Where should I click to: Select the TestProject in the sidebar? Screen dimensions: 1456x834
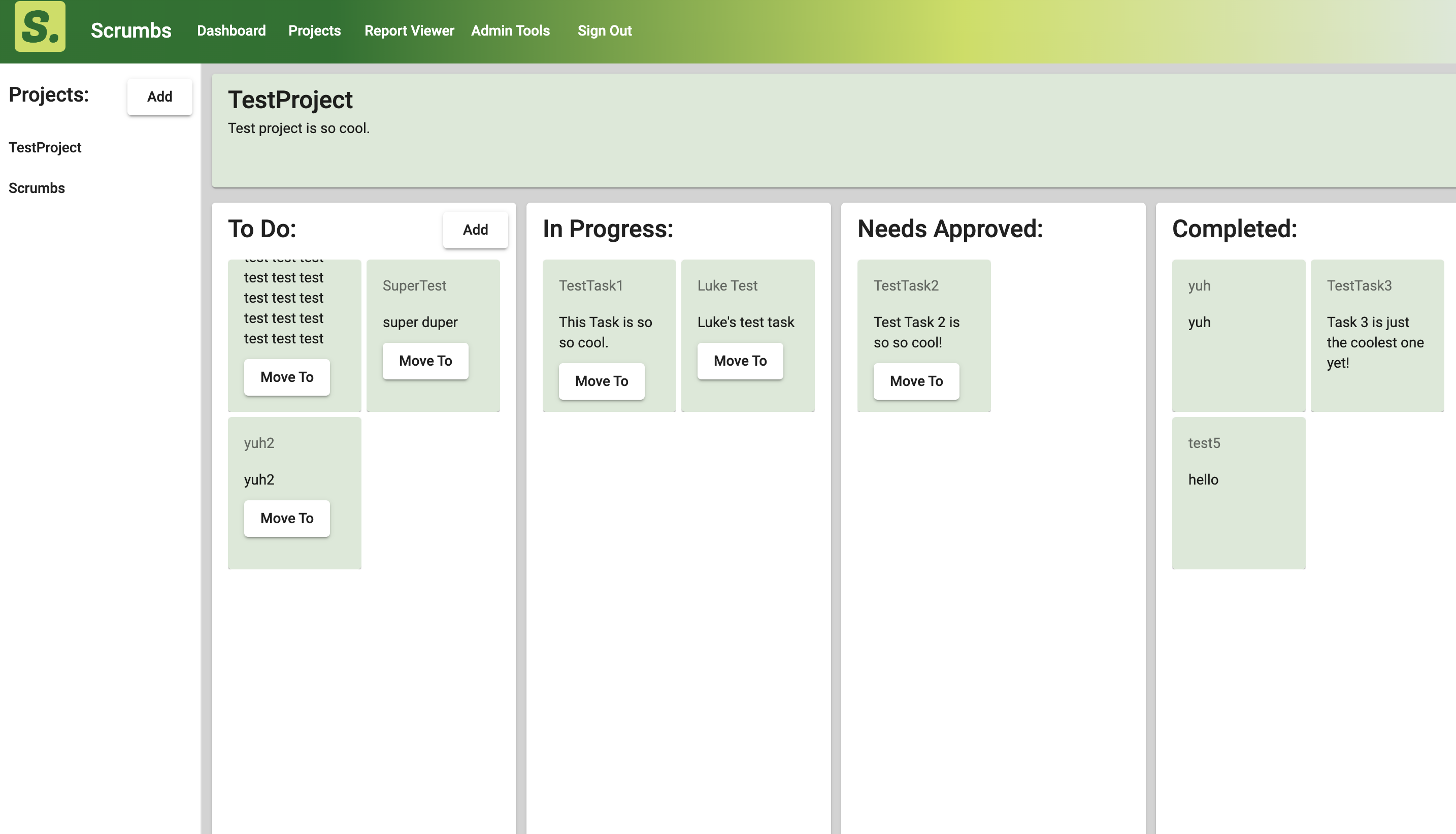[45, 147]
